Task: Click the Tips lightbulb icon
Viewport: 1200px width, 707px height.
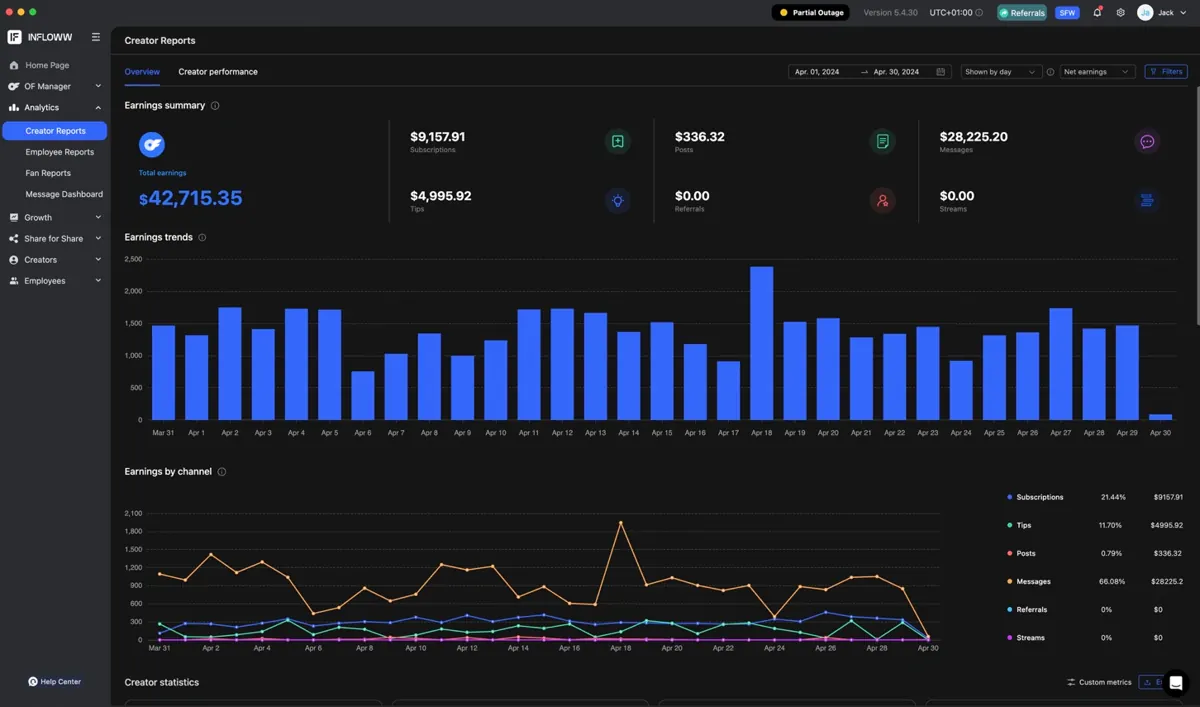Action: click(618, 201)
